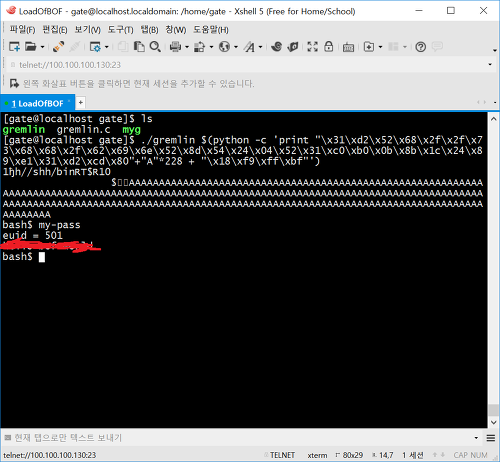Open the session Properties gear icon

tap(95, 47)
